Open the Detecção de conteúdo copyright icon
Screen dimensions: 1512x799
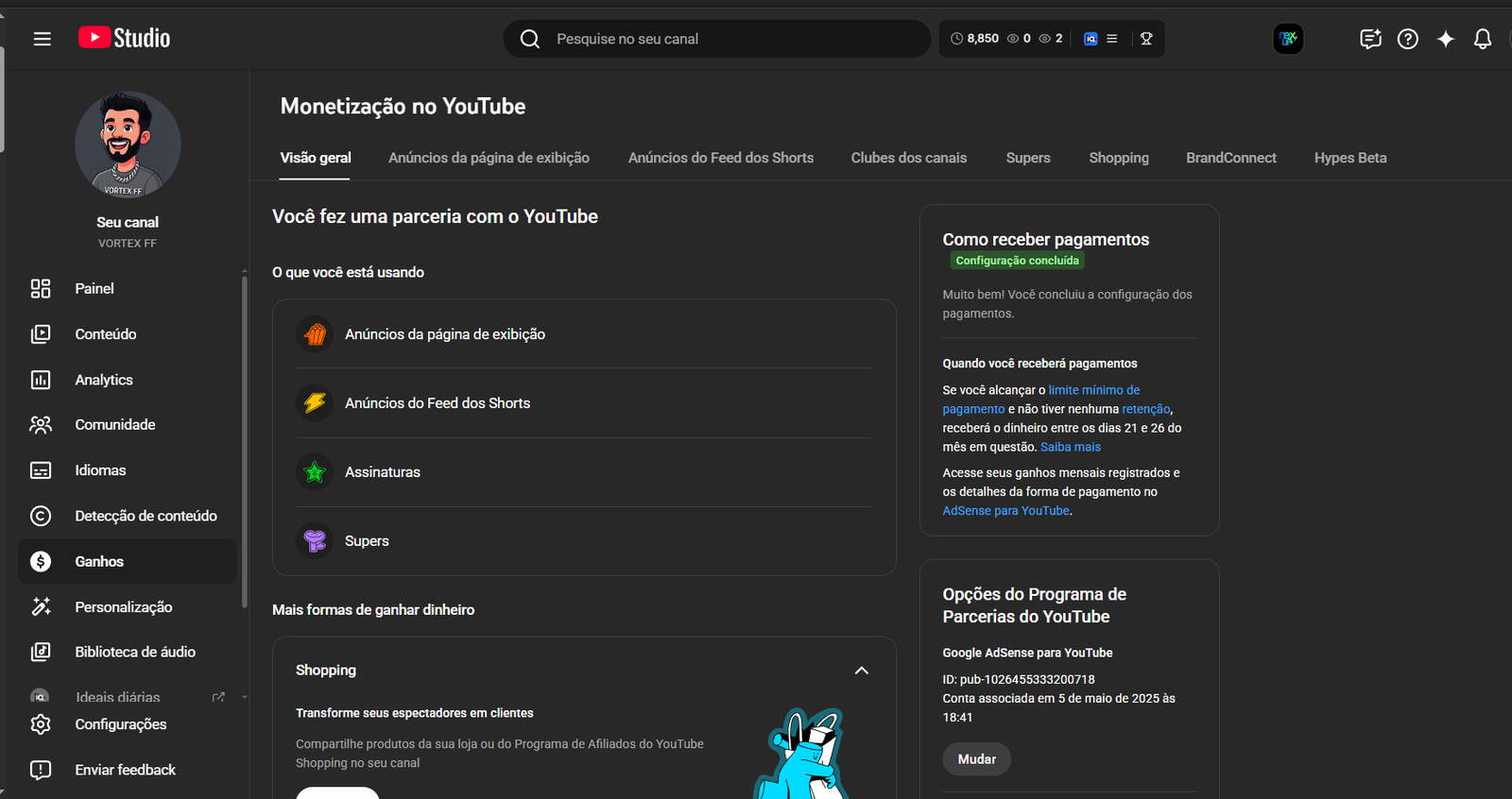41,516
